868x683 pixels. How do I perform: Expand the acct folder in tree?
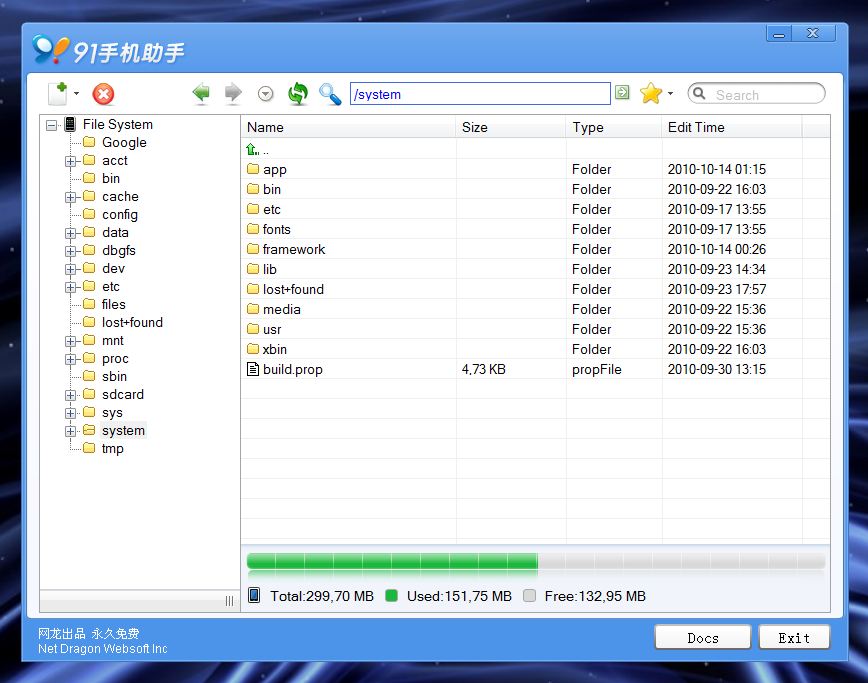[70, 161]
